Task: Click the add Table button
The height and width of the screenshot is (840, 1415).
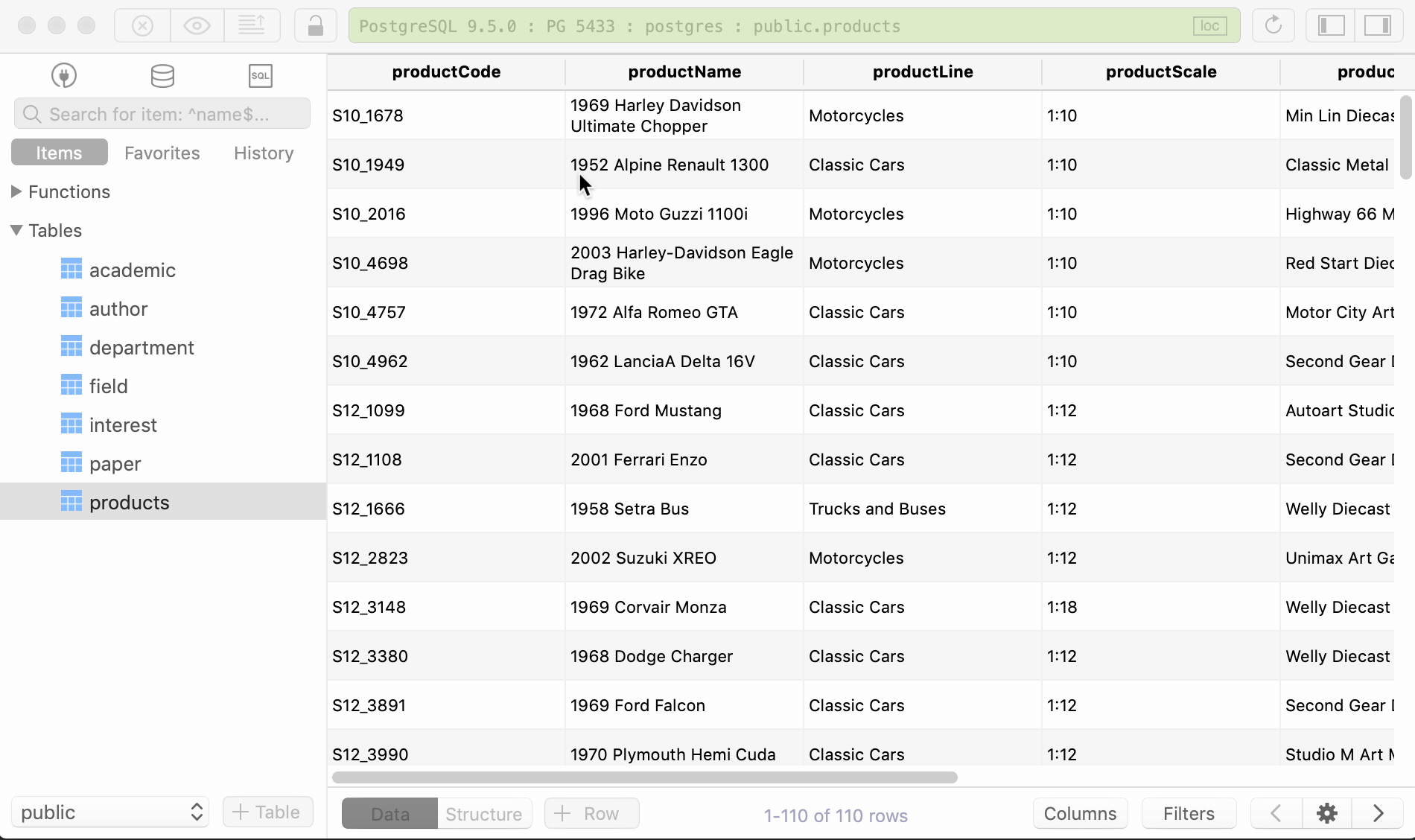Action: [267, 812]
